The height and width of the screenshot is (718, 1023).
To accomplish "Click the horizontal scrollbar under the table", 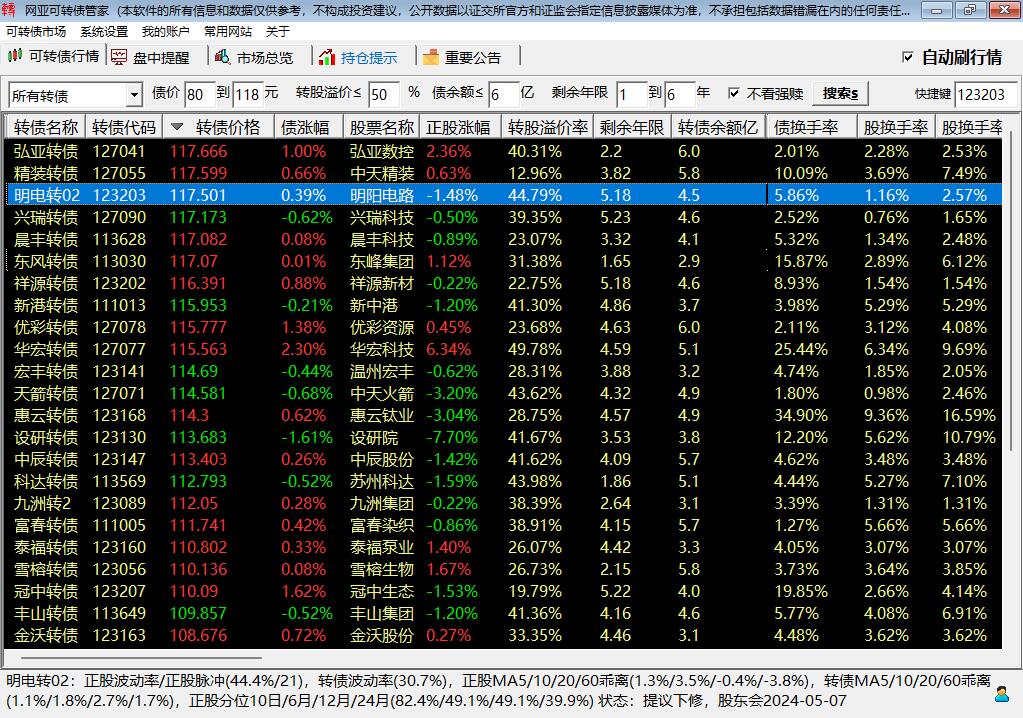I will [140, 657].
